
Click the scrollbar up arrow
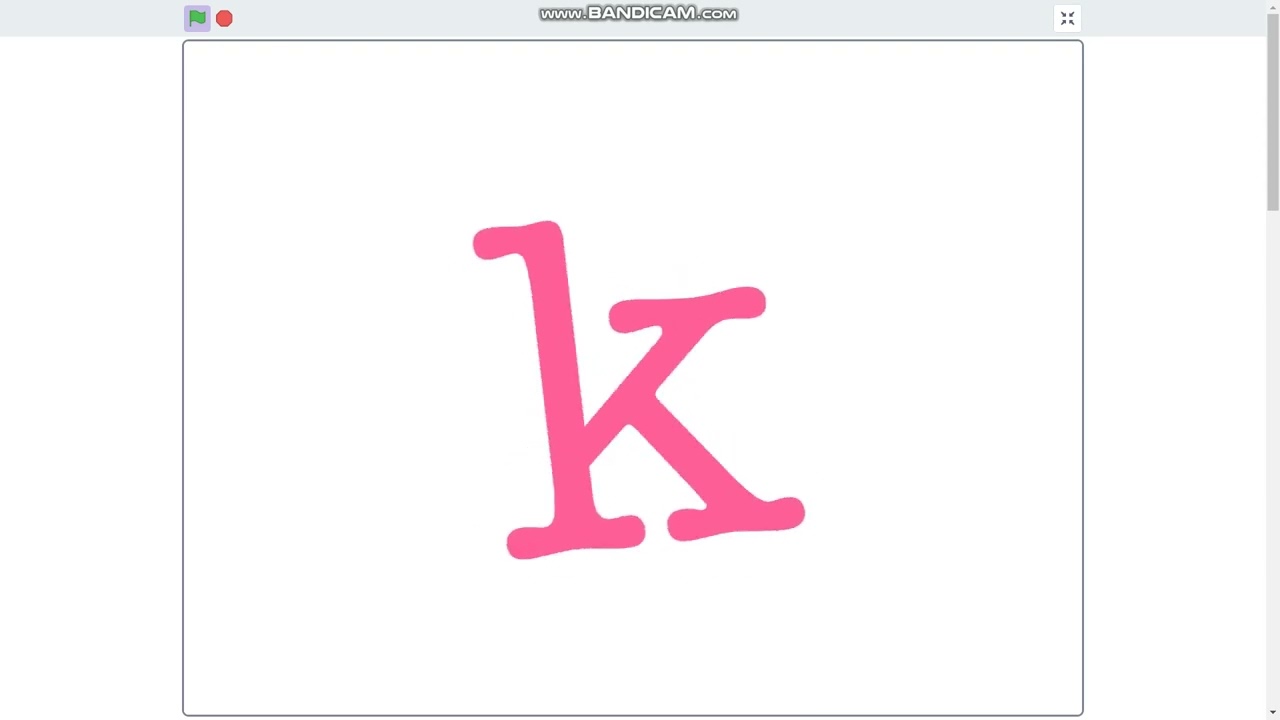(1272, 6)
